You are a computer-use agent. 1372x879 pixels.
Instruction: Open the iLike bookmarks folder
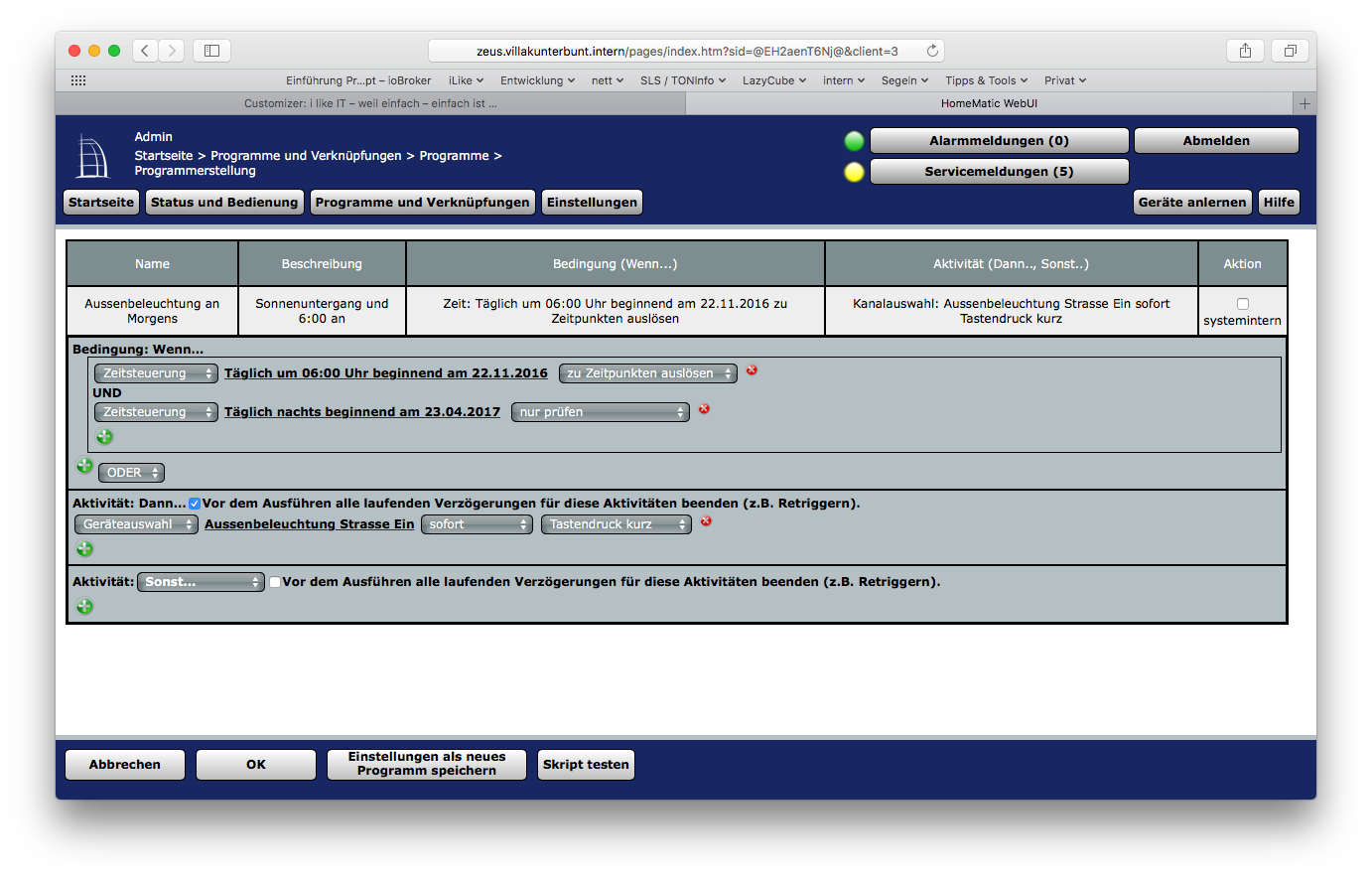tap(466, 80)
